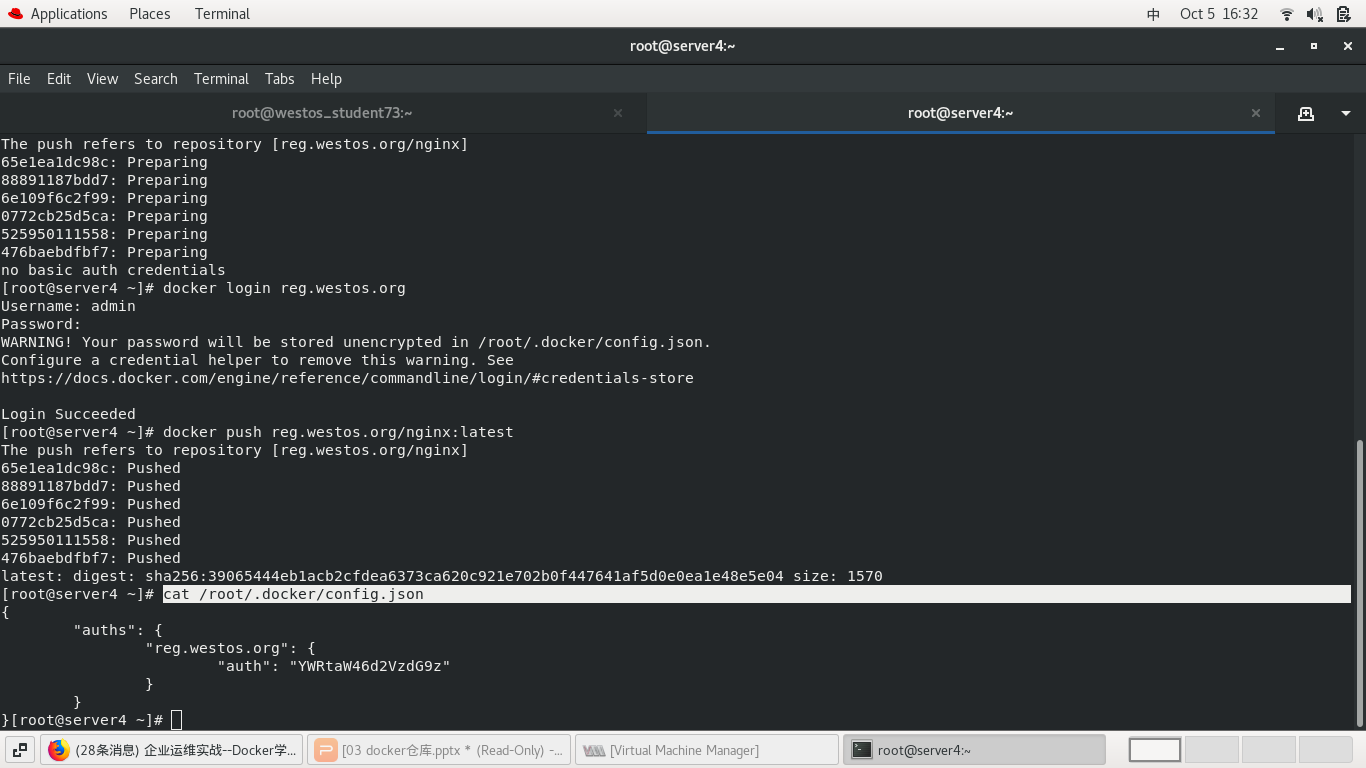Switch to root@server4 taskbar window

[x=974, y=750]
